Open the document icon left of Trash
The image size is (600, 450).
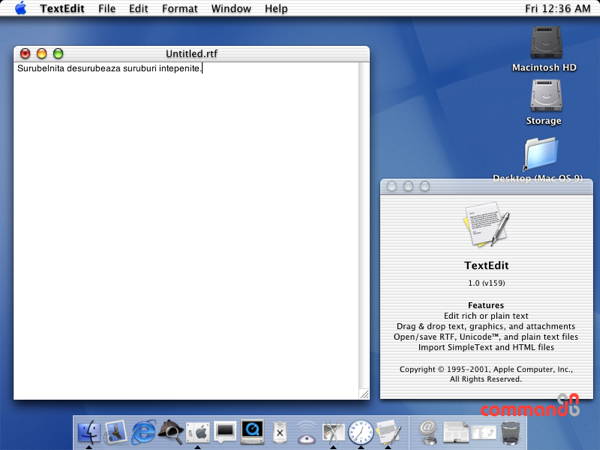484,433
